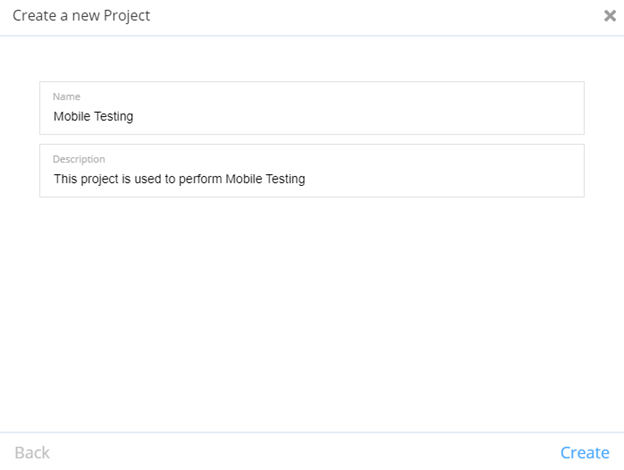Click the word "perform" in the Description text
624x470 pixels.
(198, 180)
